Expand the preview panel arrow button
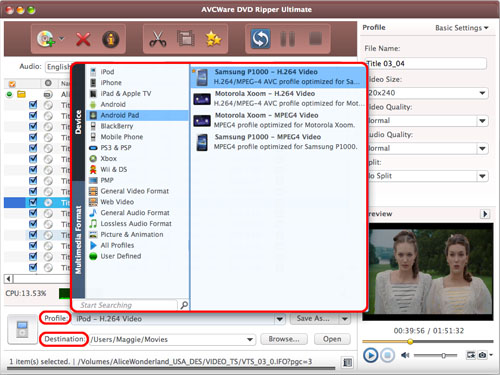Image resolution: width=500 pixels, height=375 pixels. (485, 214)
